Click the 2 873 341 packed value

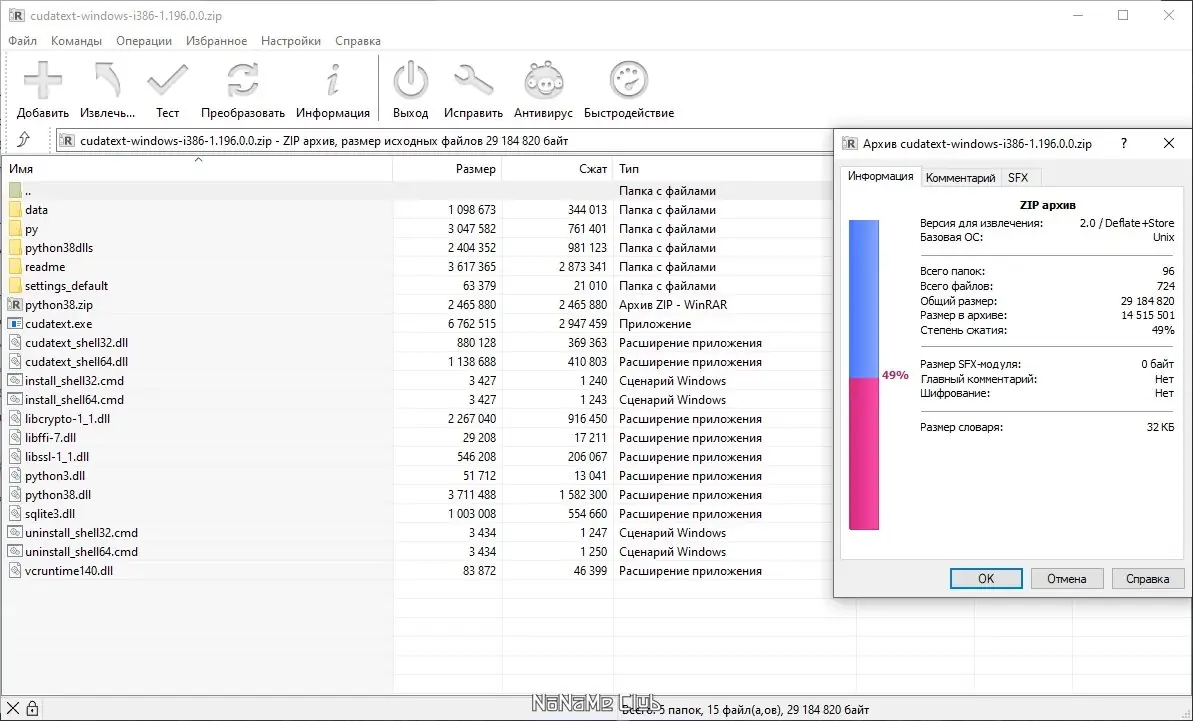coord(583,267)
